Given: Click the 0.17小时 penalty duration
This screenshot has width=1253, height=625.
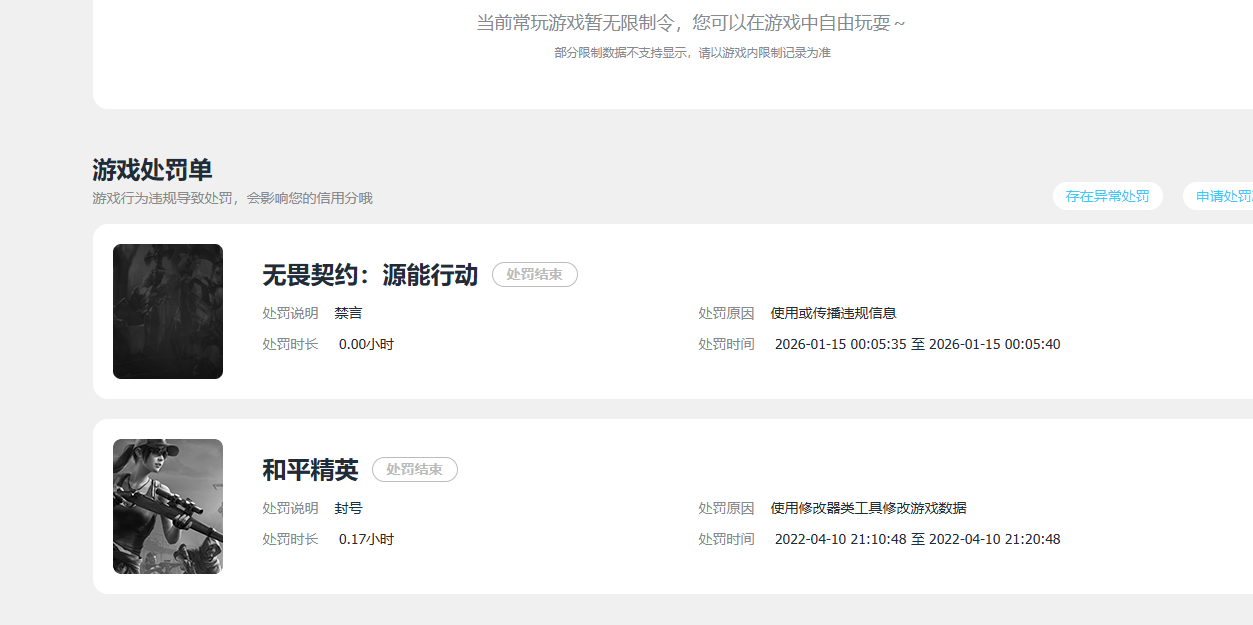Looking at the screenshot, I should click(366, 539).
